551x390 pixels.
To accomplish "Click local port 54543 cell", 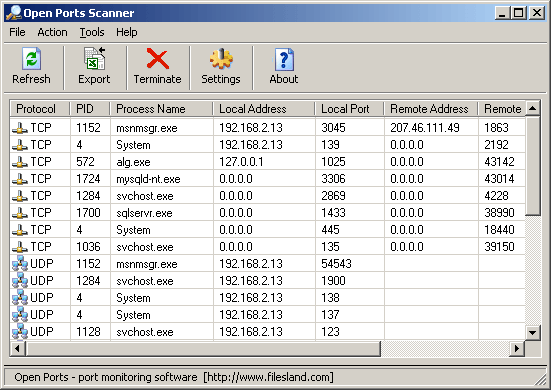I will pyautogui.click(x=336, y=264).
